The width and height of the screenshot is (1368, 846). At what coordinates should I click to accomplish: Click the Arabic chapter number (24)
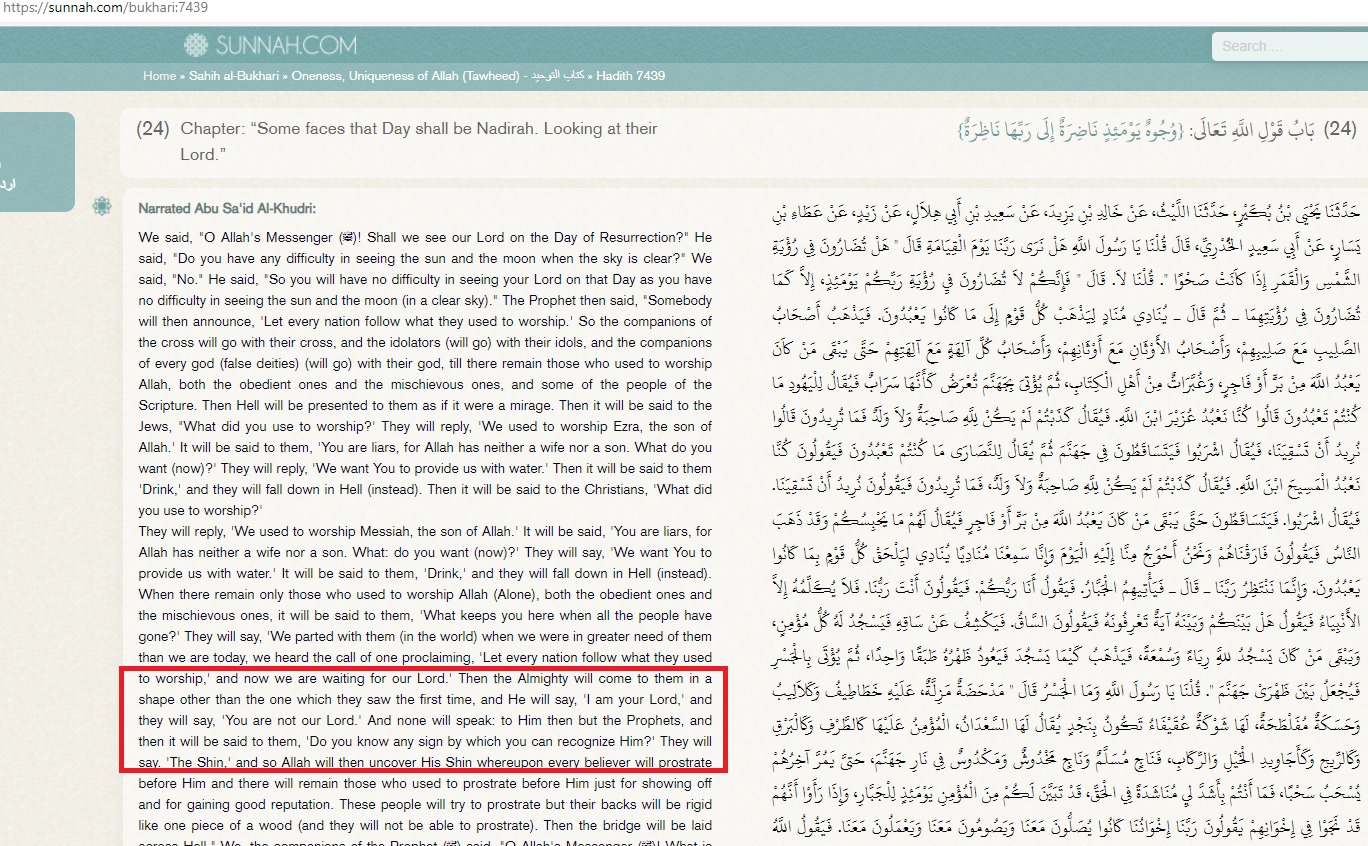[x=1340, y=130]
